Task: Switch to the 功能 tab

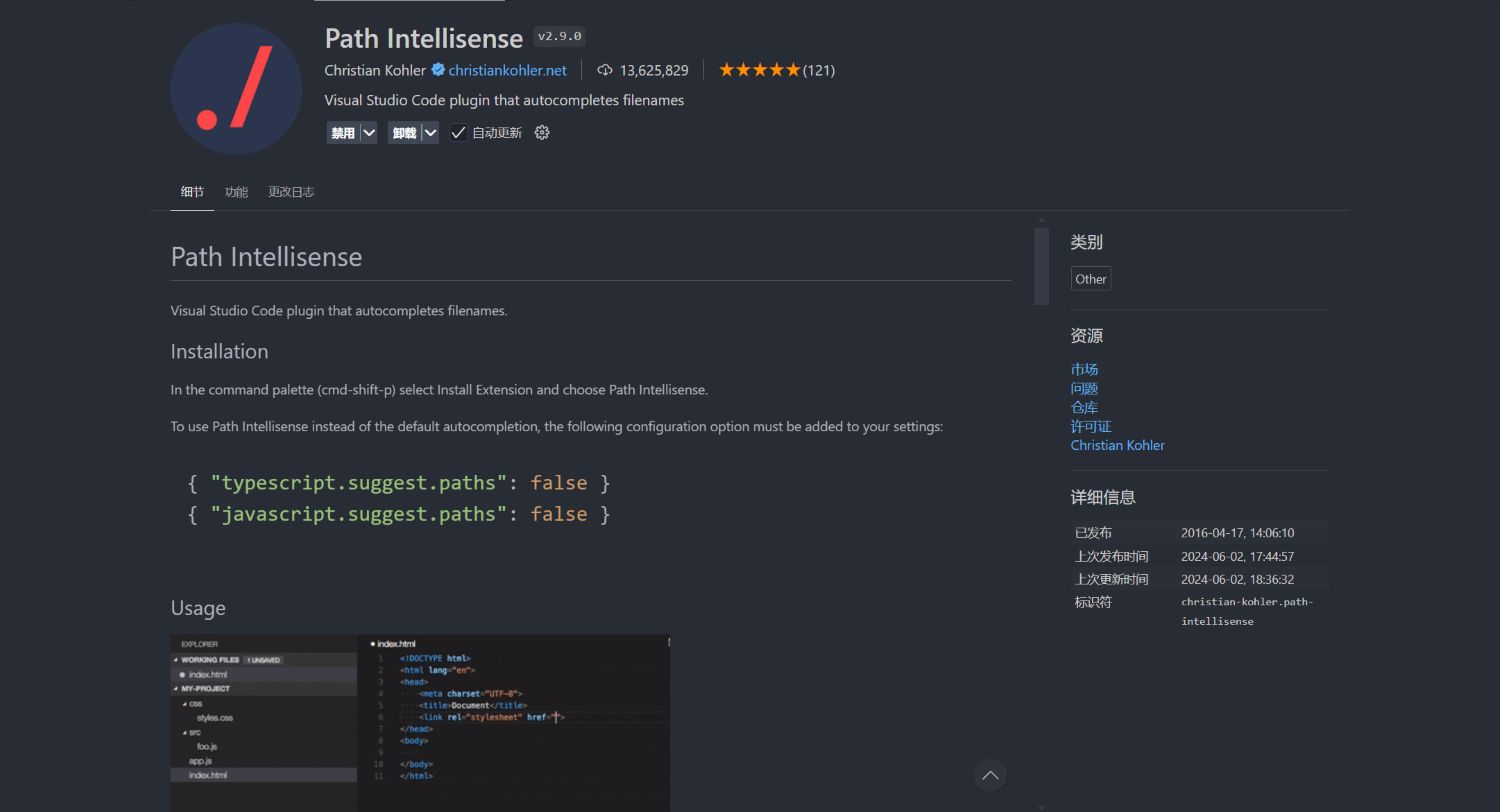Action: pyautogui.click(x=236, y=192)
